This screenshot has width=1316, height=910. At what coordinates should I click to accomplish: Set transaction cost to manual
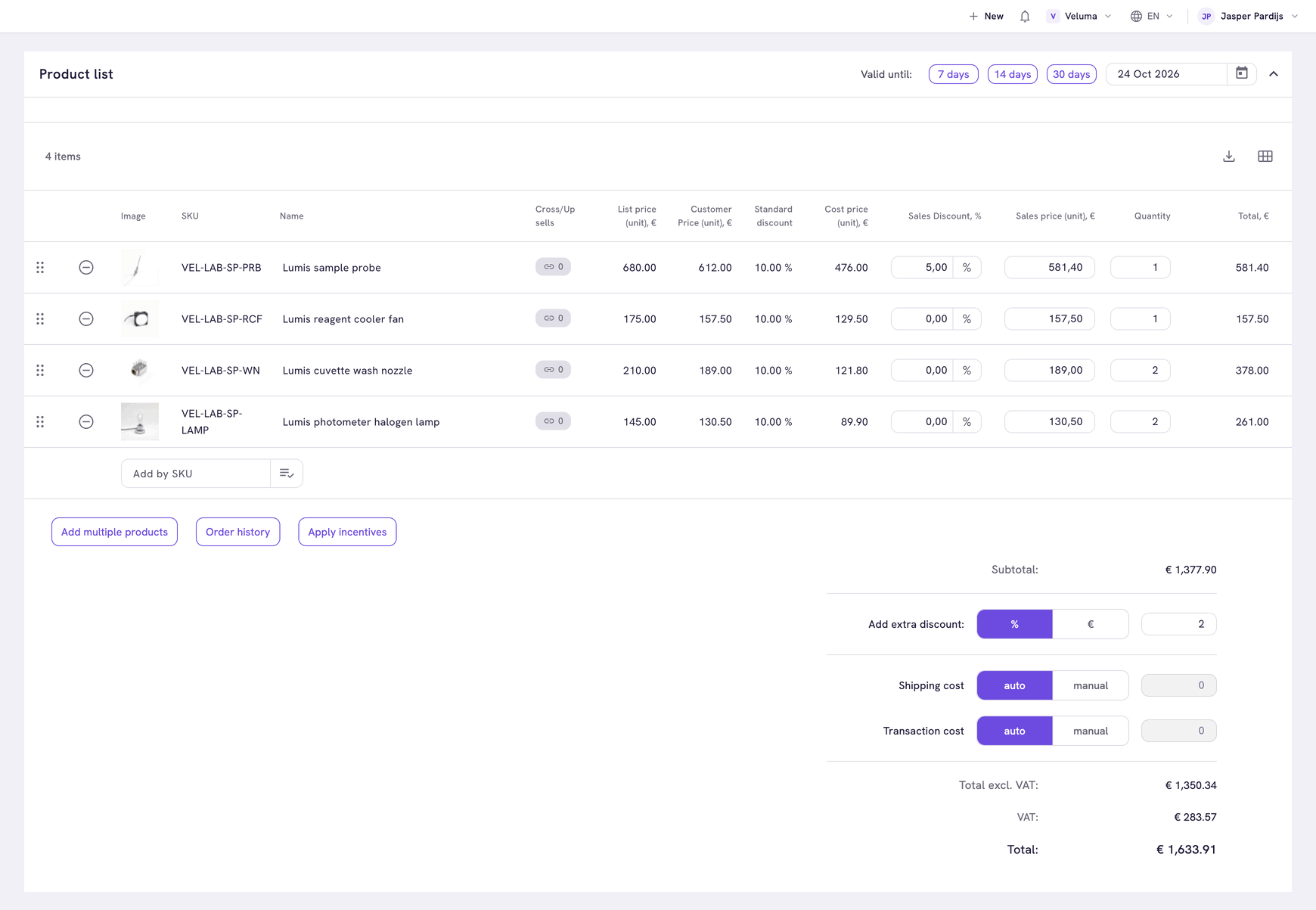1090,731
